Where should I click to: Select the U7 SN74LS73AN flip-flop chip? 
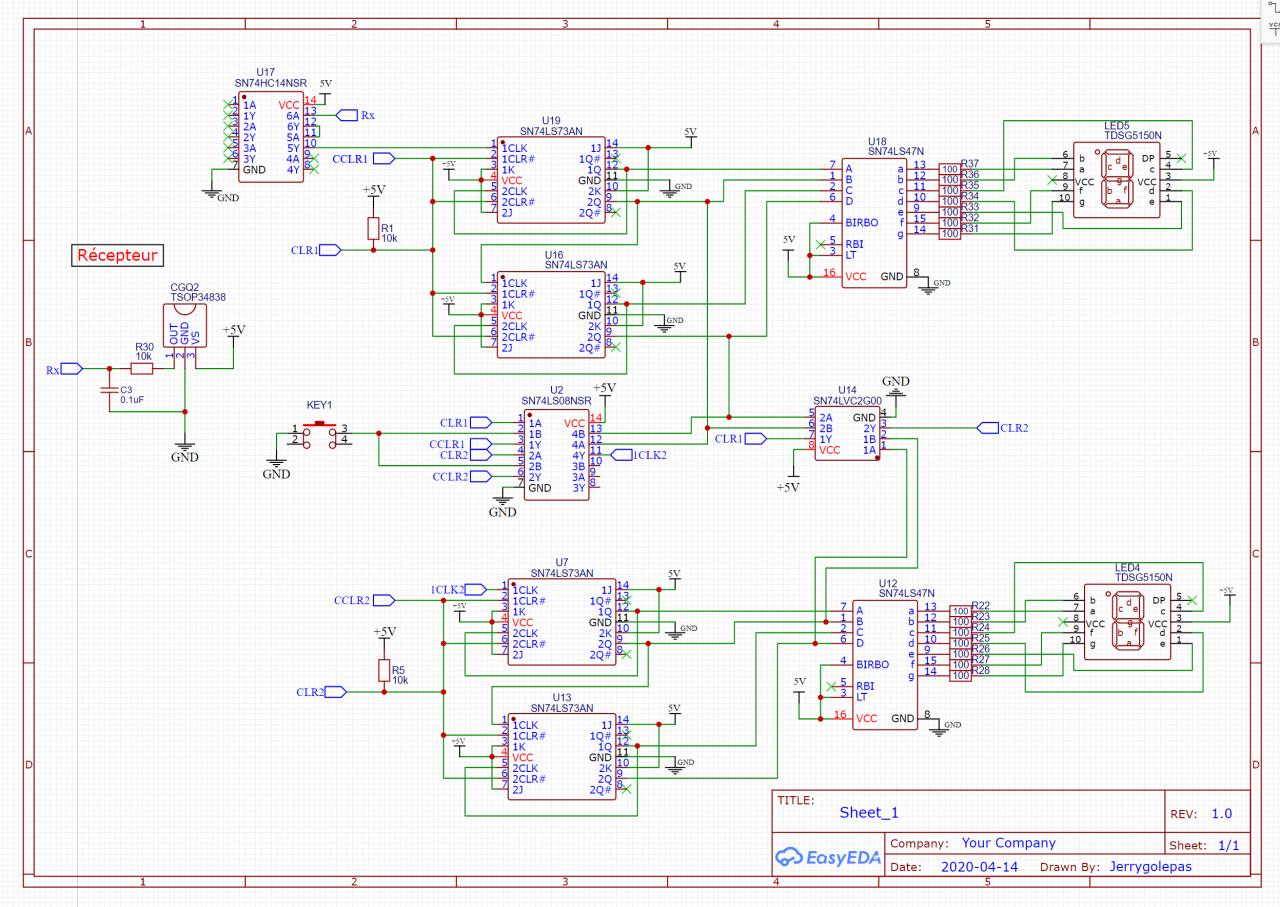click(x=561, y=621)
